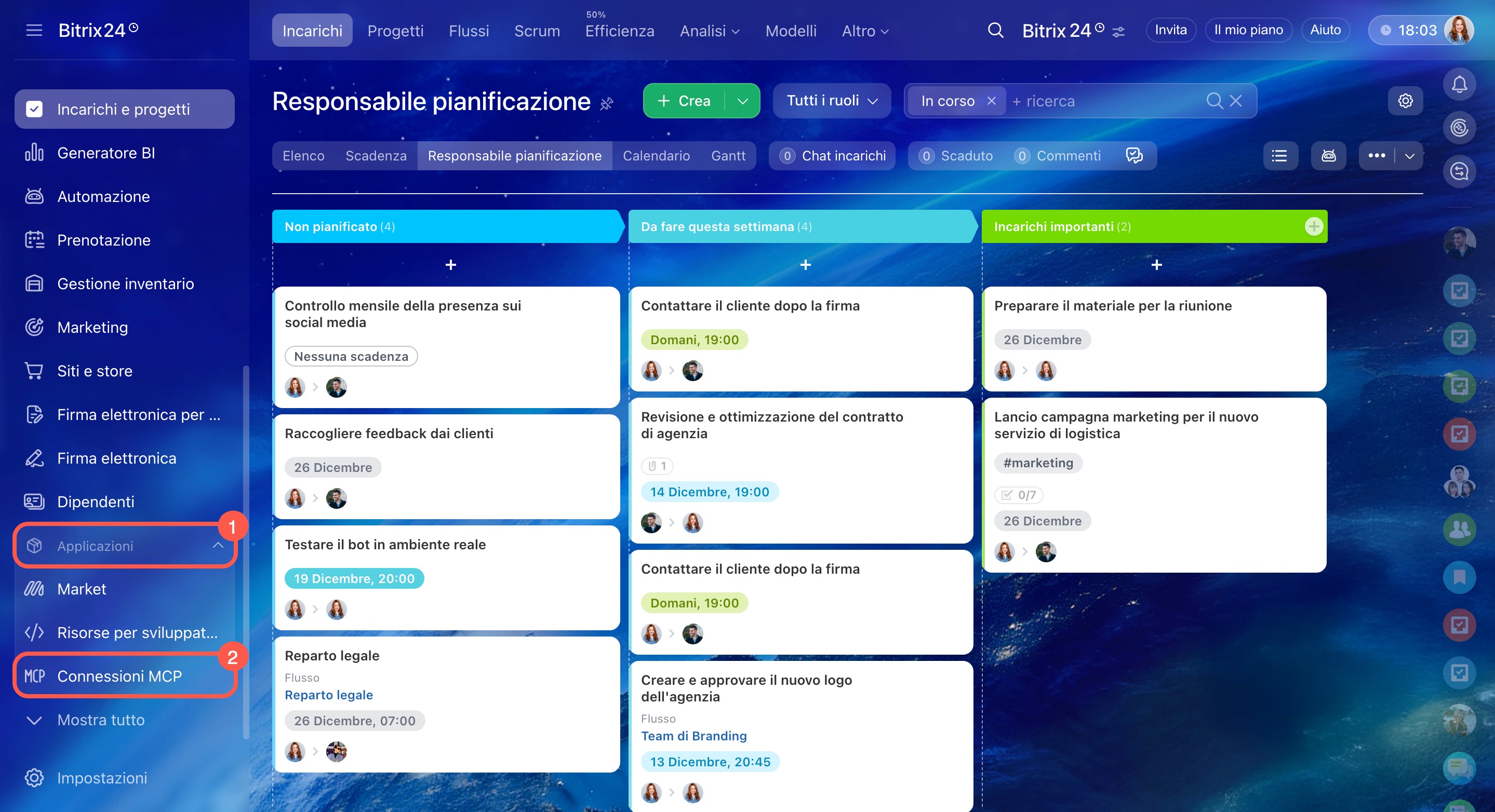Click the mark-all-read comments icon
This screenshot has height=812, width=1495.
pyautogui.click(x=1133, y=155)
